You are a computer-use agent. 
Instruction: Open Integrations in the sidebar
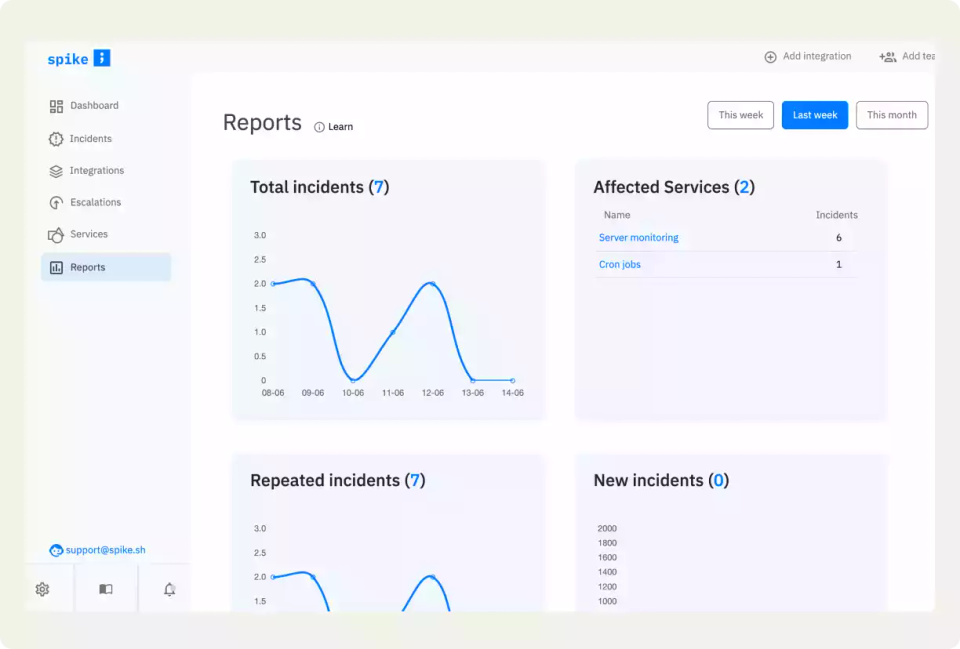pyautogui.click(x=97, y=170)
